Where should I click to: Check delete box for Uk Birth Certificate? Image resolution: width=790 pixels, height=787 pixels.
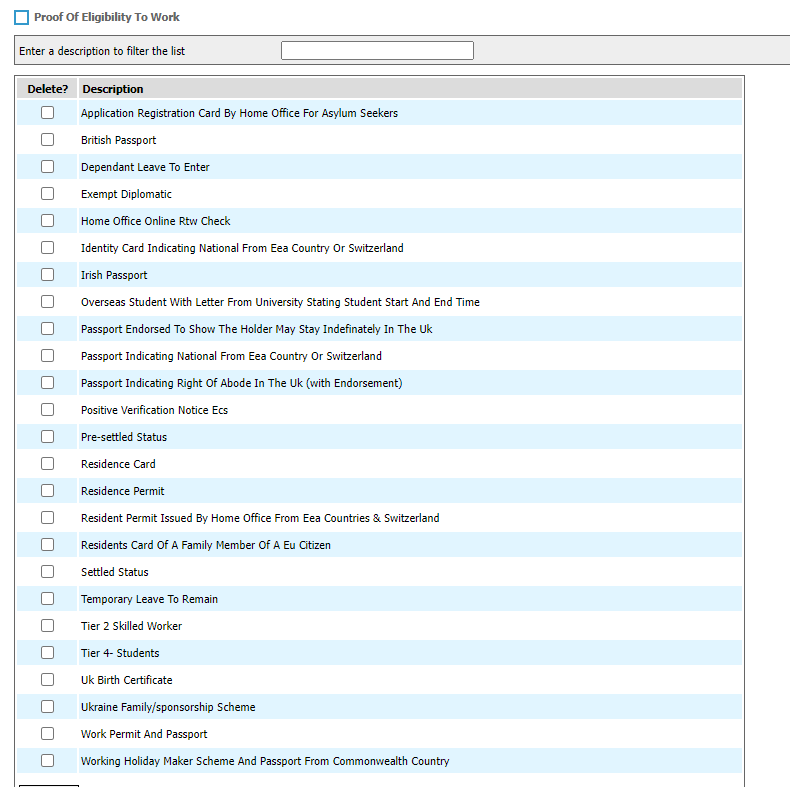point(47,680)
